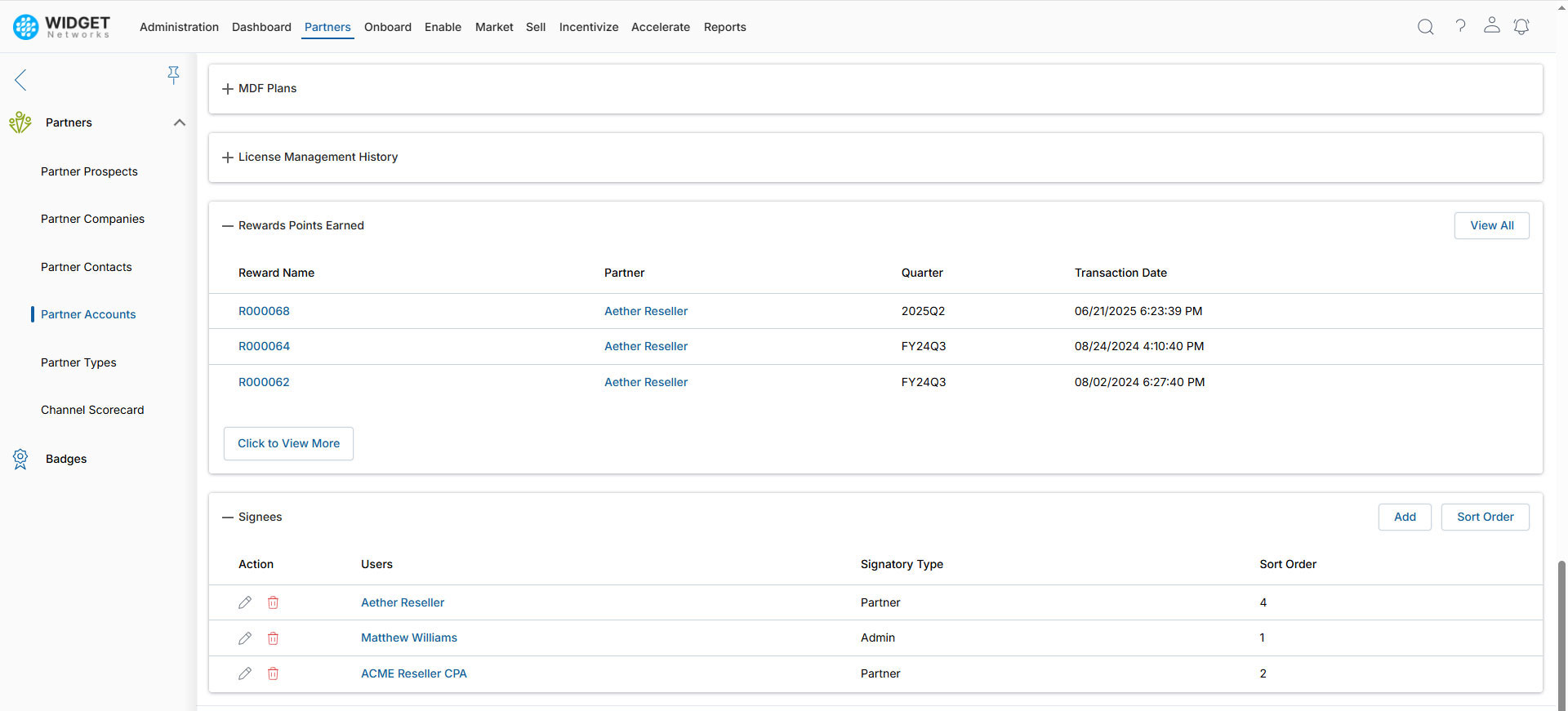The height and width of the screenshot is (711, 1568).
Task: Go to the Reports menu
Action: (724, 27)
